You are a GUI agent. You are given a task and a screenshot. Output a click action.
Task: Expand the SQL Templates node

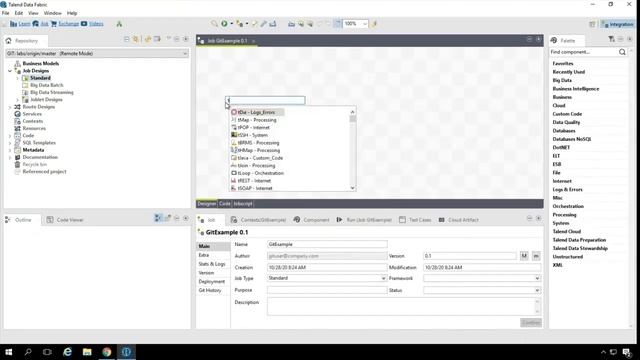[x=10, y=143]
